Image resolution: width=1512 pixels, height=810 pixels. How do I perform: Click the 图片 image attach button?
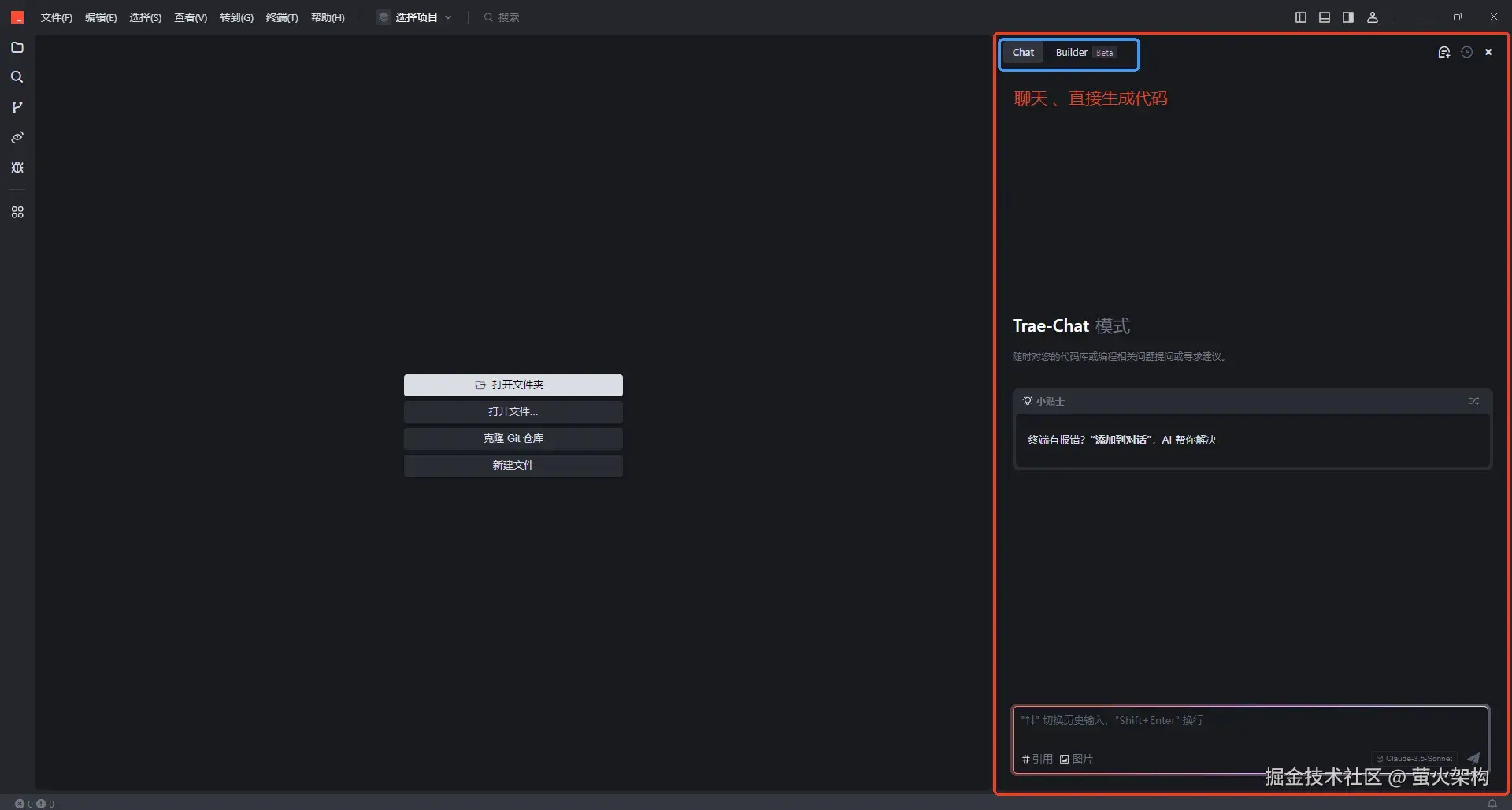(1076, 759)
